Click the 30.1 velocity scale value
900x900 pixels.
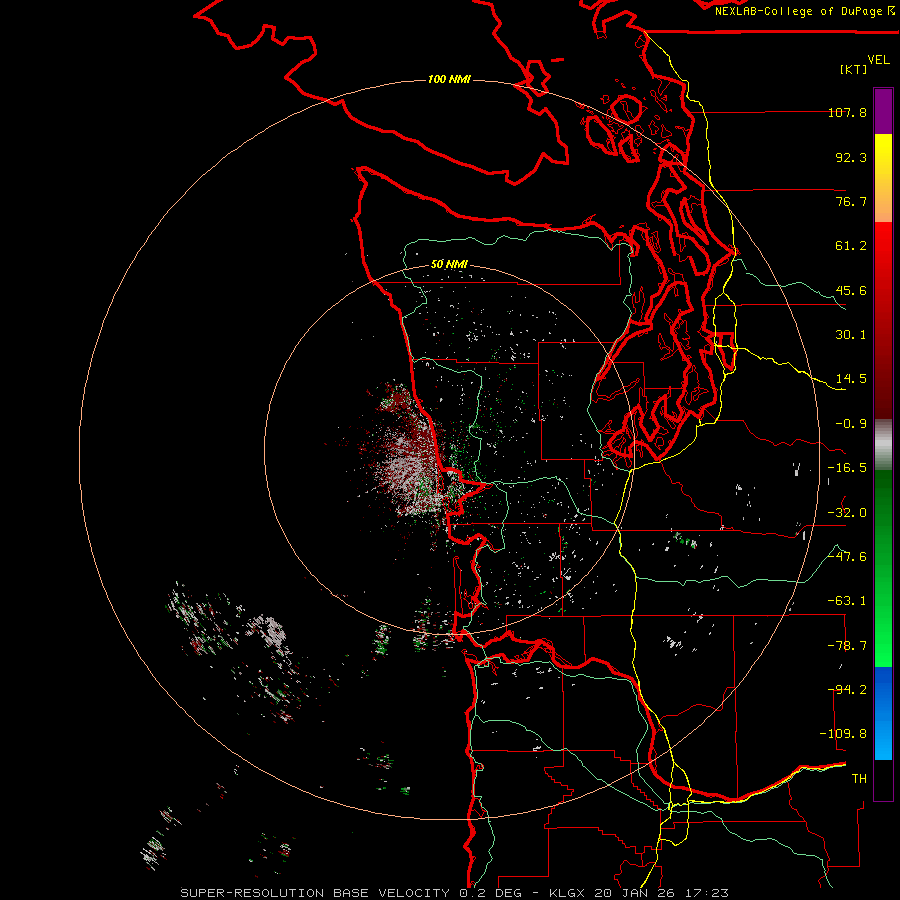click(851, 335)
